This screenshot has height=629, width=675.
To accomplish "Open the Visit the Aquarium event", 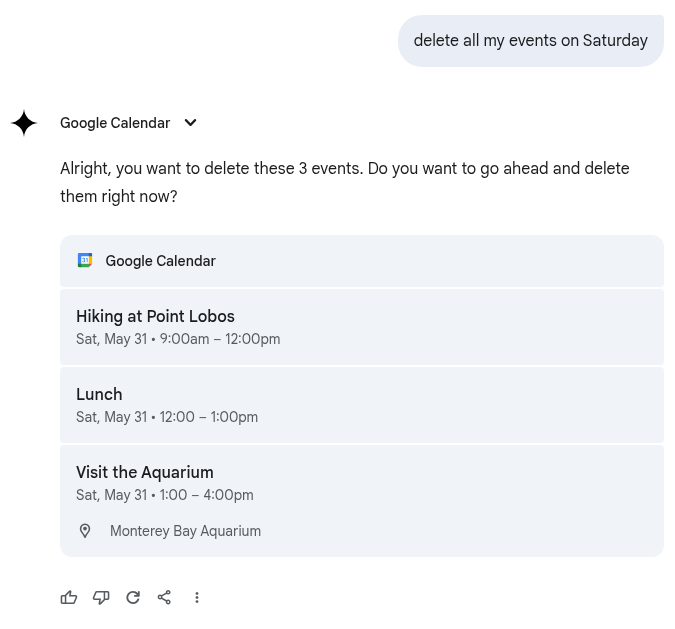I will [145, 473].
